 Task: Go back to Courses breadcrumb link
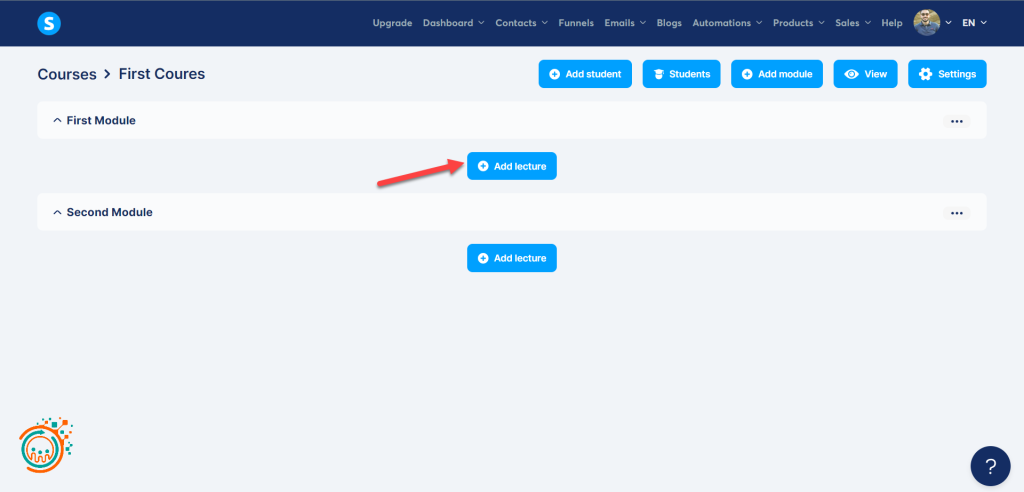67,74
